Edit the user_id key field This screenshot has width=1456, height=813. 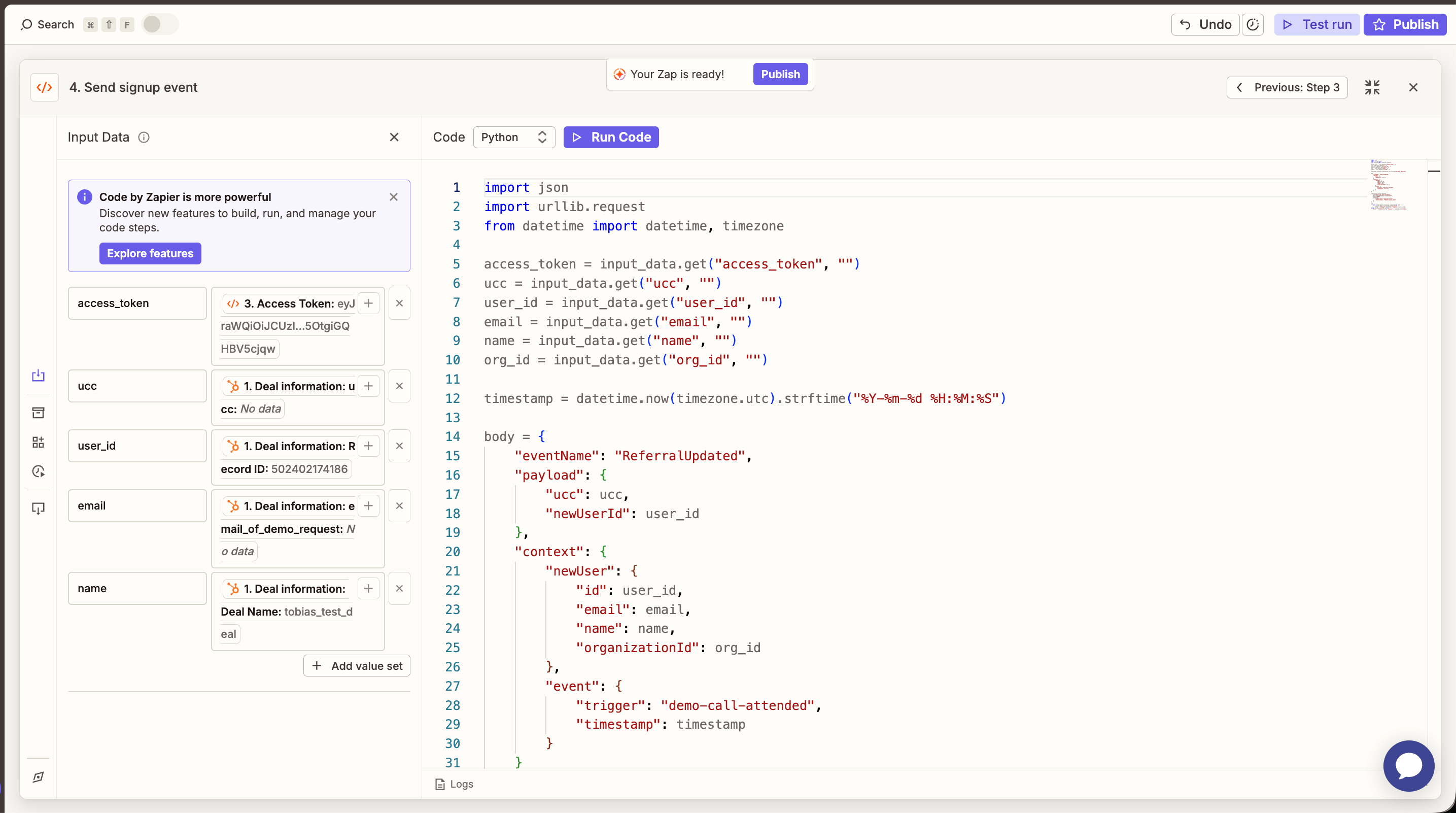(137, 446)
